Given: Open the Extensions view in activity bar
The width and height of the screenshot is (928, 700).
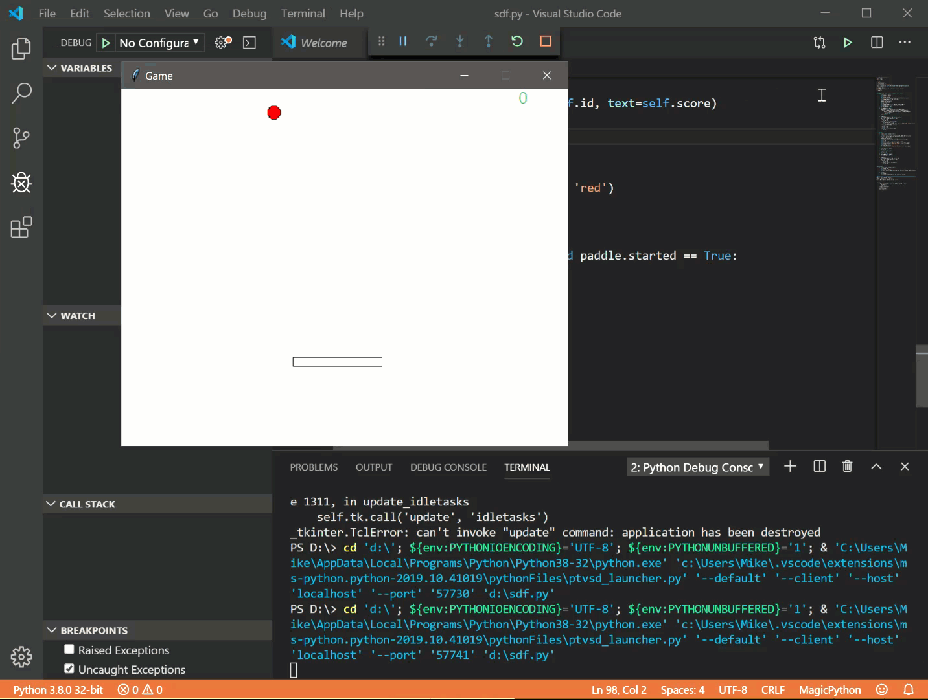Looking at the screenshot, I should tap(21, 228).
